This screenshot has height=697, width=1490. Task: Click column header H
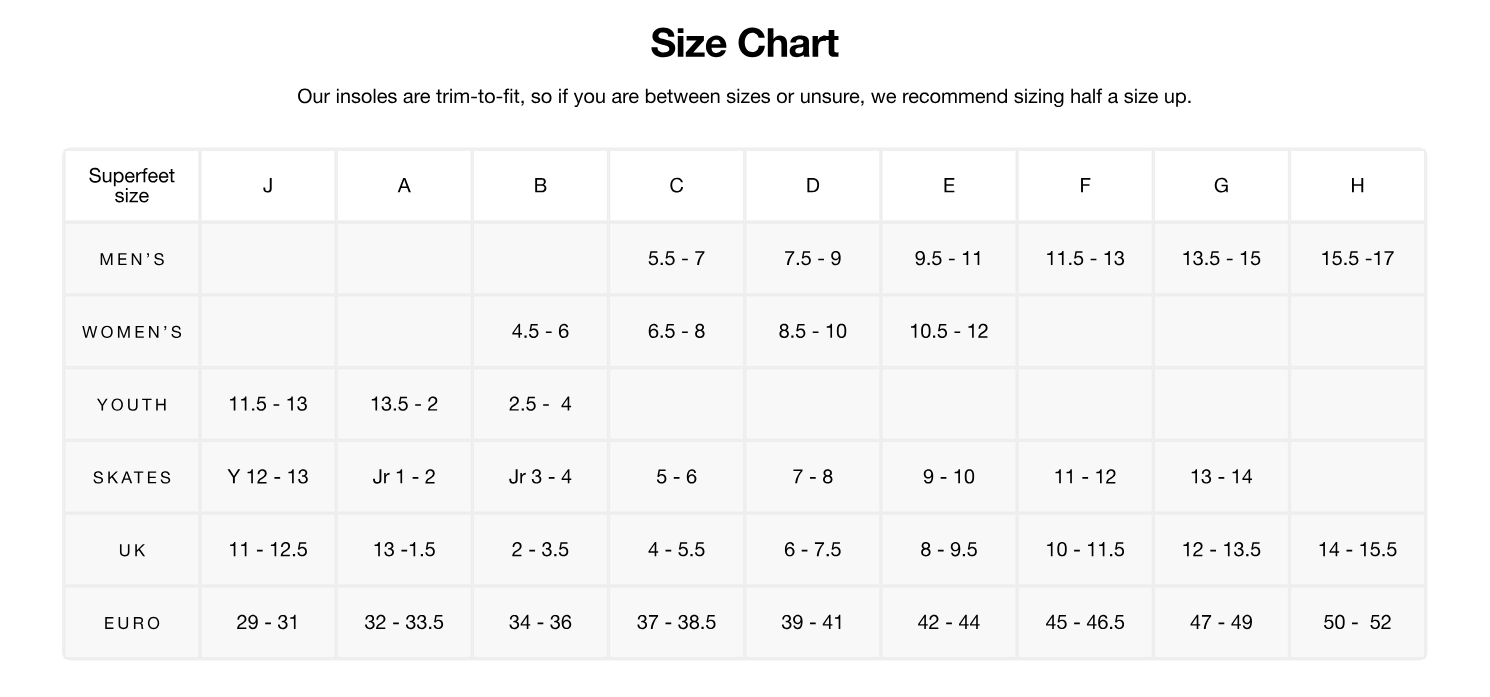tap(1357, 186)
